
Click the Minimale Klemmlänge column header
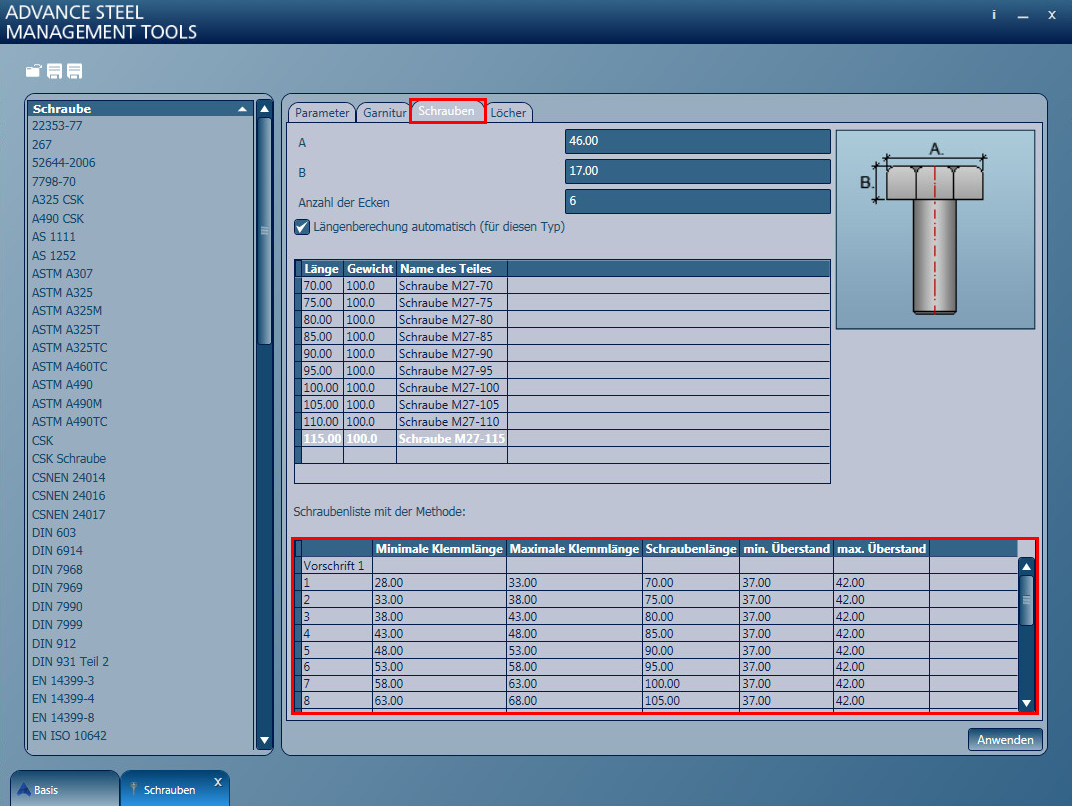[439, 548]
